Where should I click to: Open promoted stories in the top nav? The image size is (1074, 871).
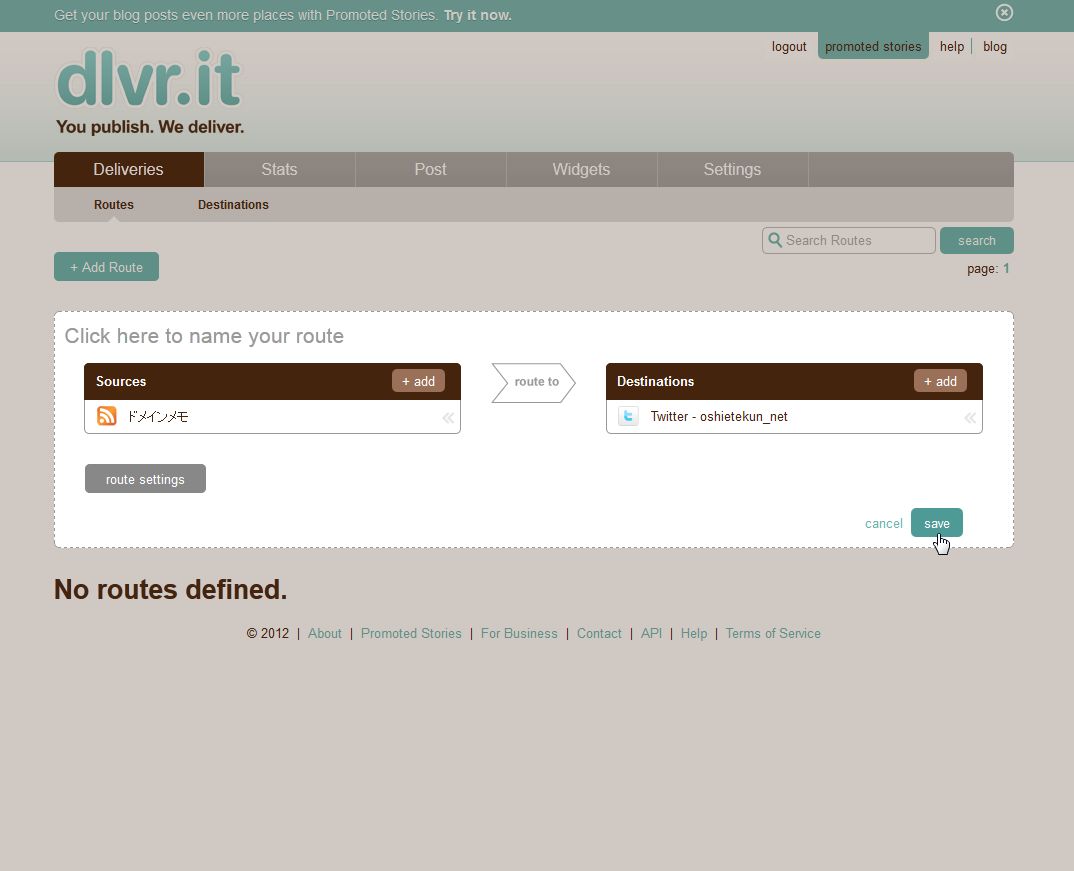pos(873,46)
